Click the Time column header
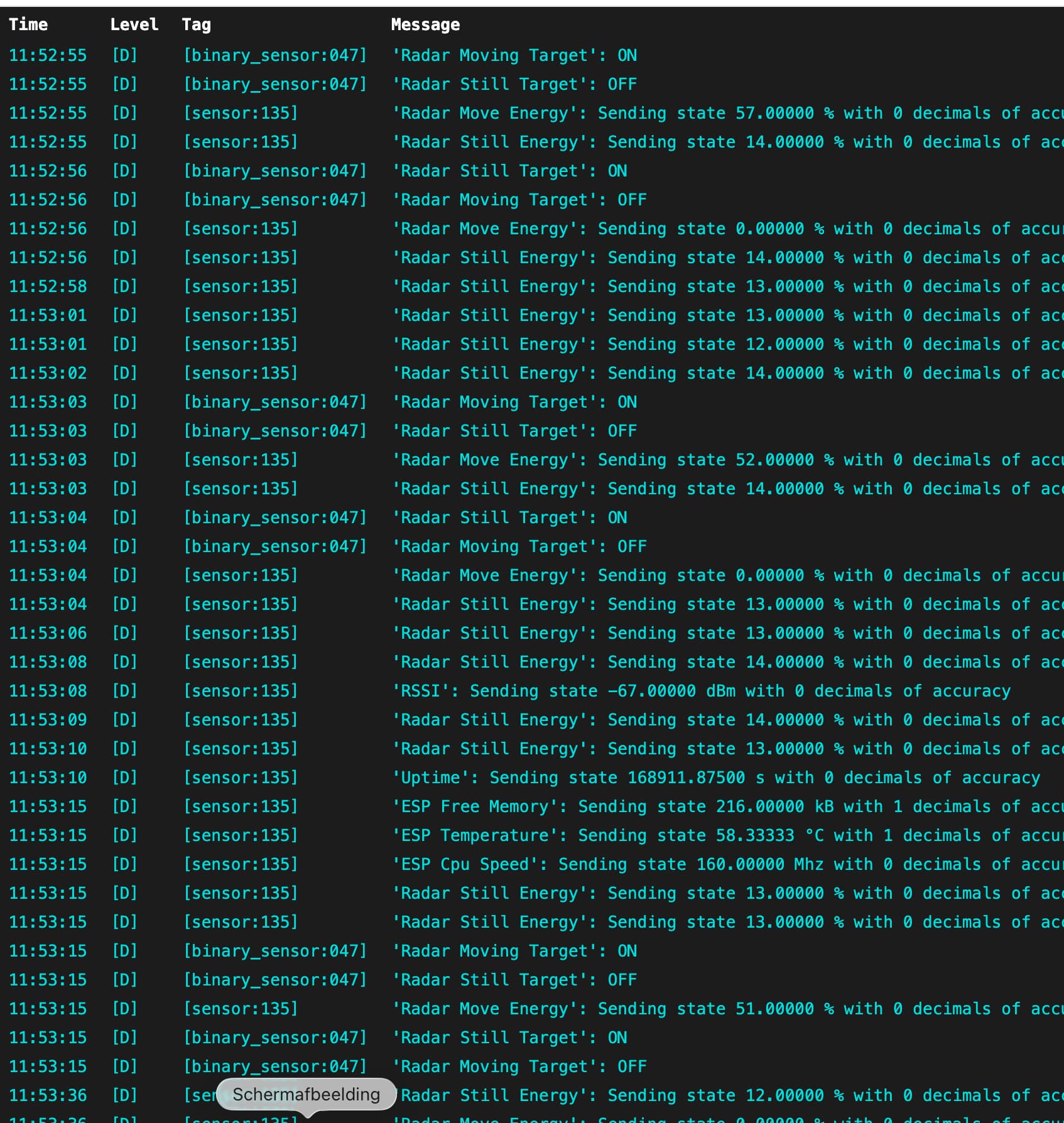This screenshot has height=1123, width=1064. click(x=28, y=24)
